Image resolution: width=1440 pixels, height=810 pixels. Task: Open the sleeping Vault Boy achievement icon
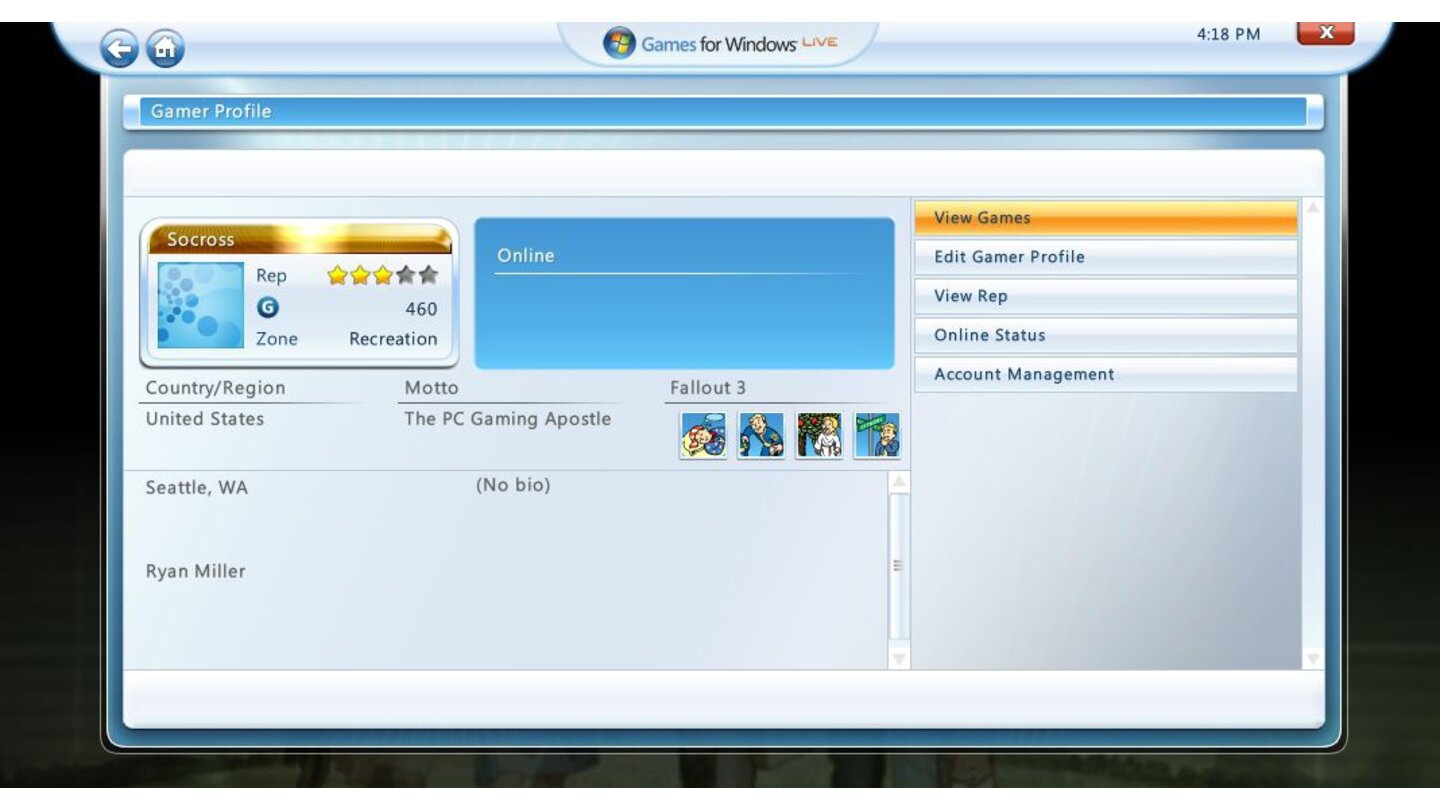pyautogui.click(x=703, y=435)
